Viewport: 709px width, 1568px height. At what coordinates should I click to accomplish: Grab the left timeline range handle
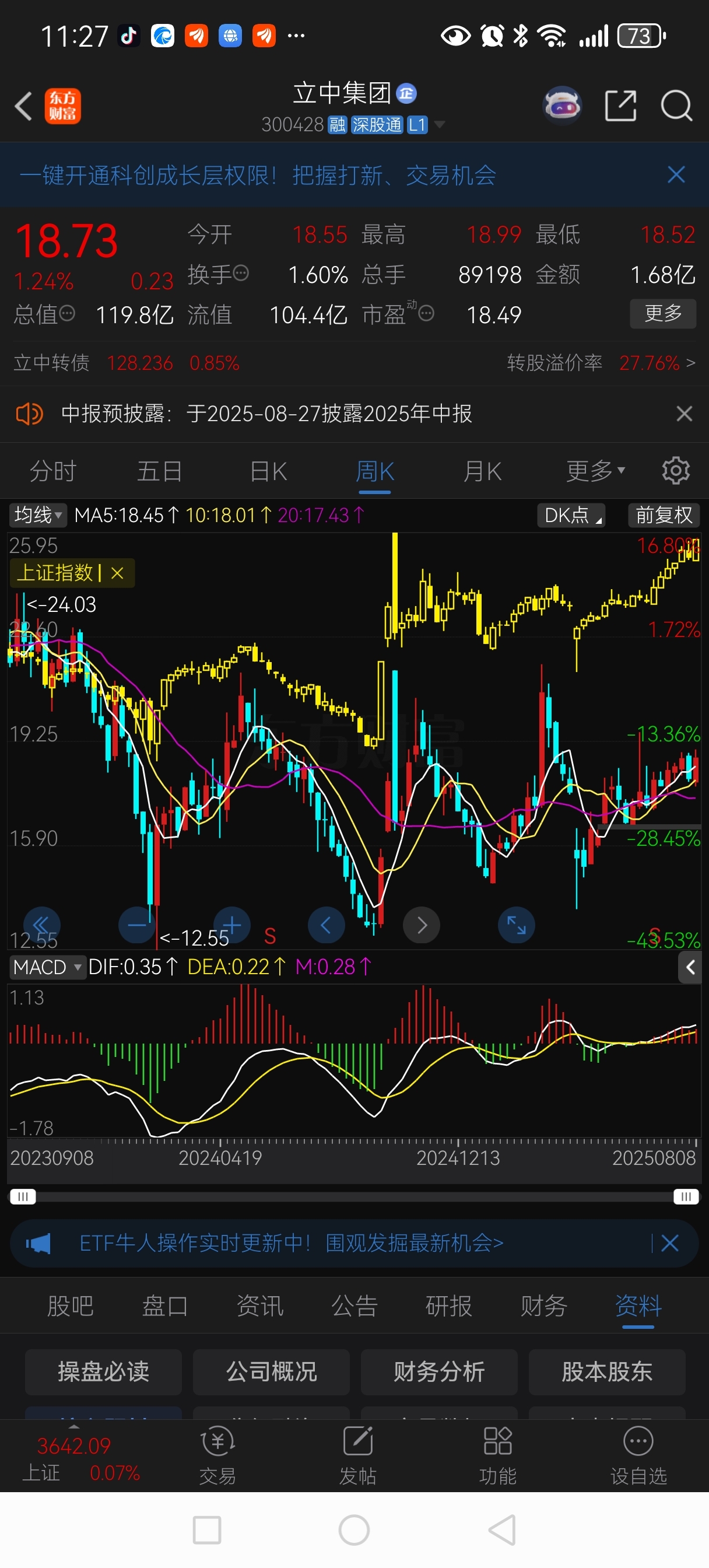[x=23, y=1196]
